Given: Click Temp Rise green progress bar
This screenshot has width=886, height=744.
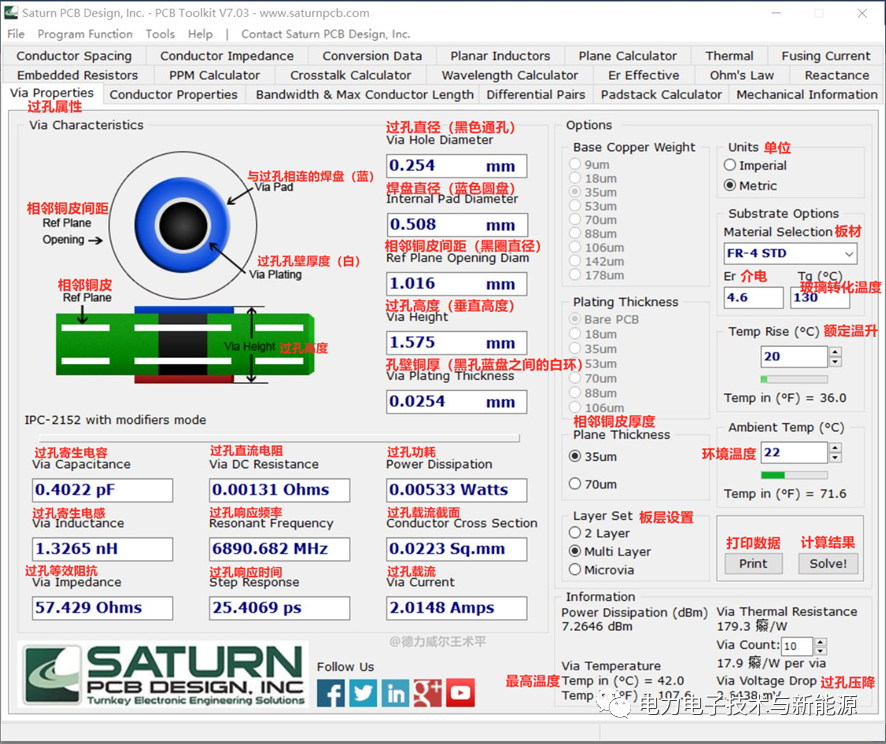Looking at the screenshot, I should pyautogui.click(x=794, y=379).
